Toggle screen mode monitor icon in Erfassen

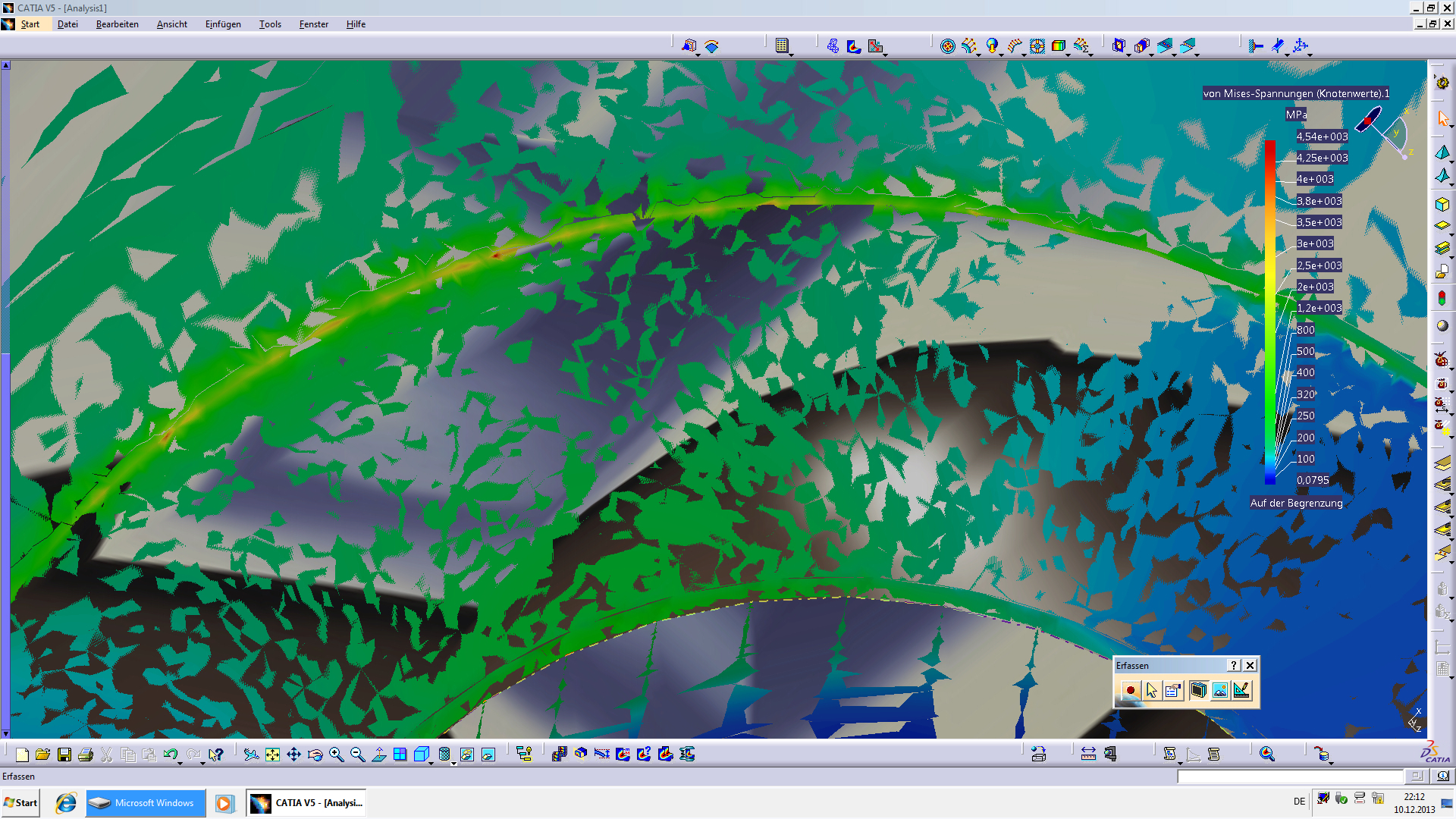point(1198,690)
